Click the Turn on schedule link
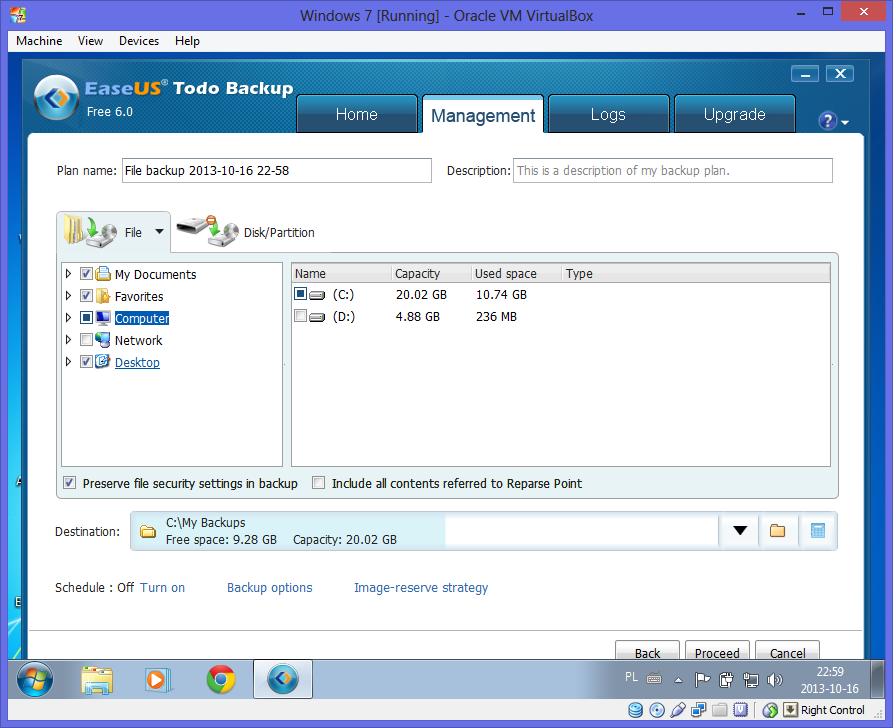The height and width of the screenshot is (728, 893). point(162,587)
